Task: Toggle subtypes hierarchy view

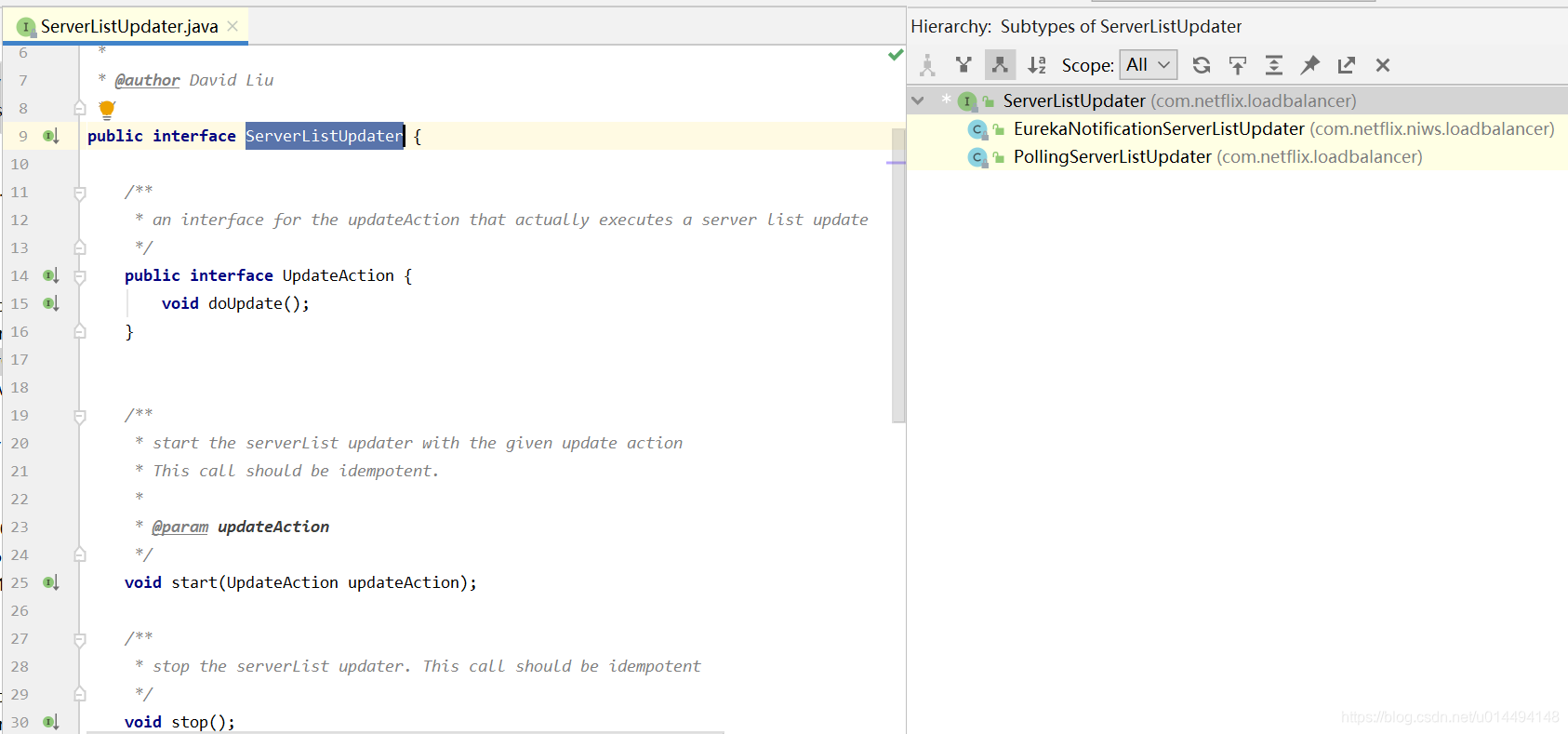Action: [x=1000, y=65]
